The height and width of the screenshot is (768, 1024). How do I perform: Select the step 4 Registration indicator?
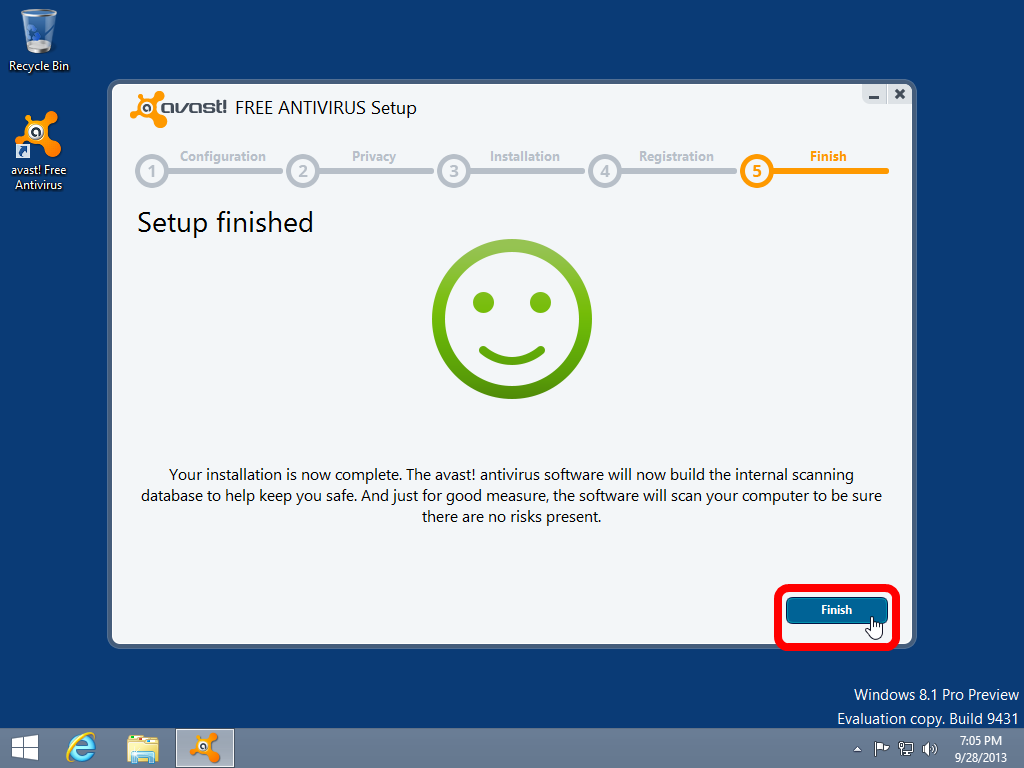(604, 172)
